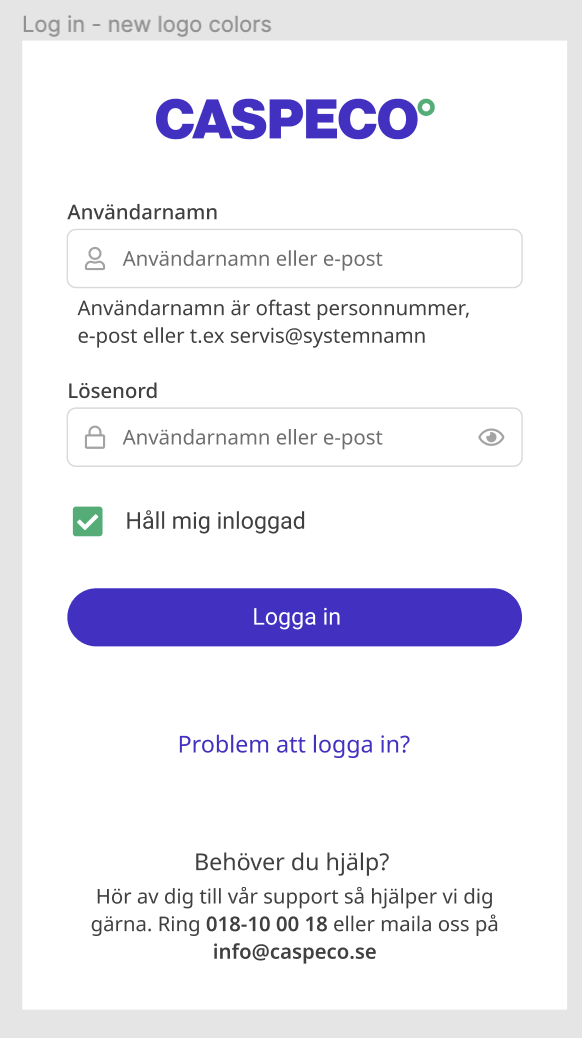The height and width of the screenshot is (1038, 582).
Task: Open the "Problem att logga in?" link
Action: 295,744
